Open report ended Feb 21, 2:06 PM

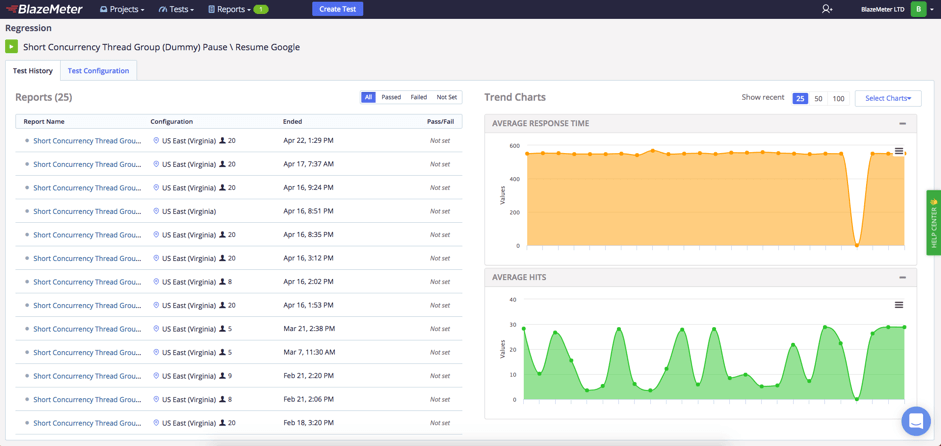point(87,400)
